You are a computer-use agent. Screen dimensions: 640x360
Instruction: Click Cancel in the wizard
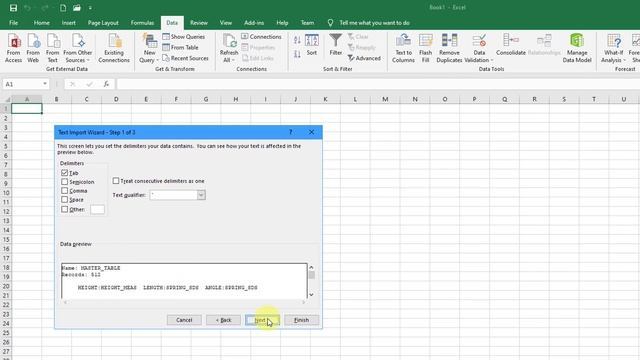[x=184, y=320]
